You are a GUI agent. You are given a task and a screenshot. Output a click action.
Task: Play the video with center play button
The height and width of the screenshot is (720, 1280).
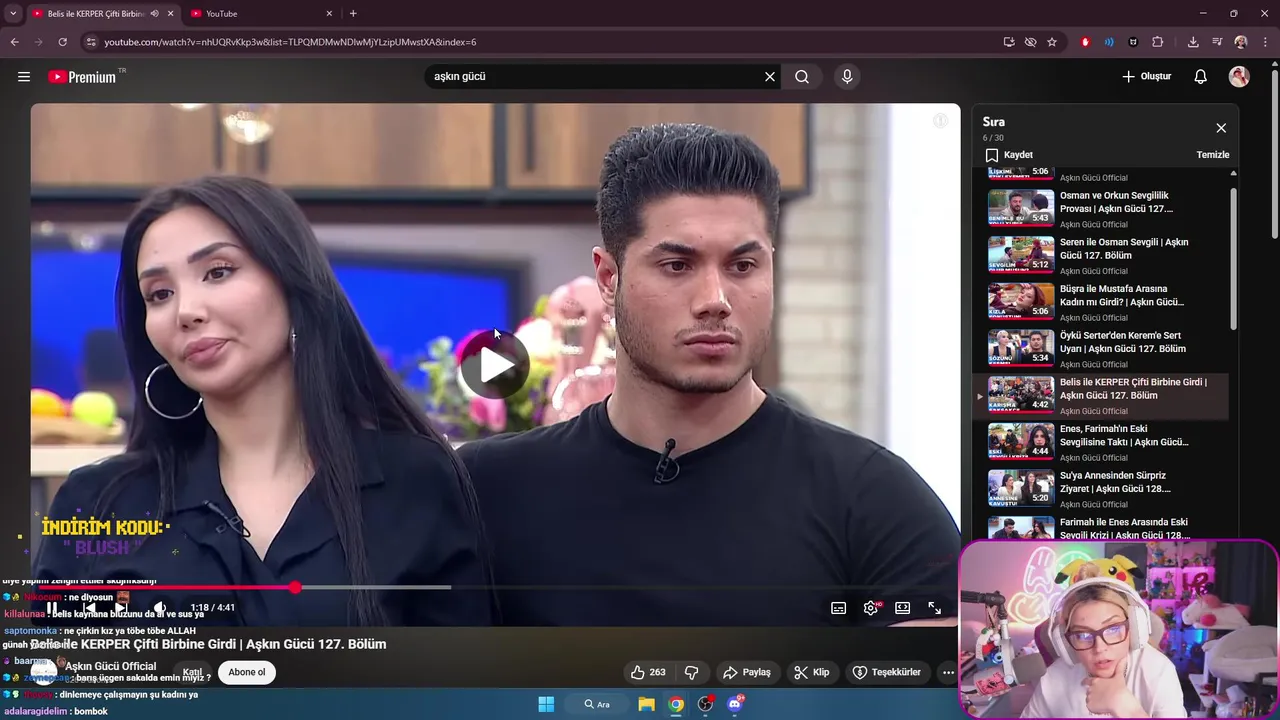[x=495, y=365]
